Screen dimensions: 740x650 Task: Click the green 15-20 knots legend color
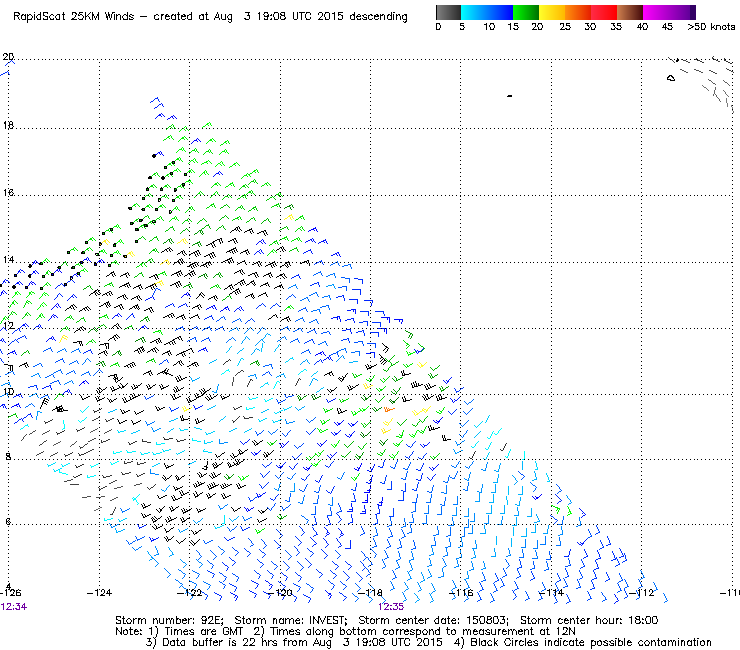click(x=526, y=12)
